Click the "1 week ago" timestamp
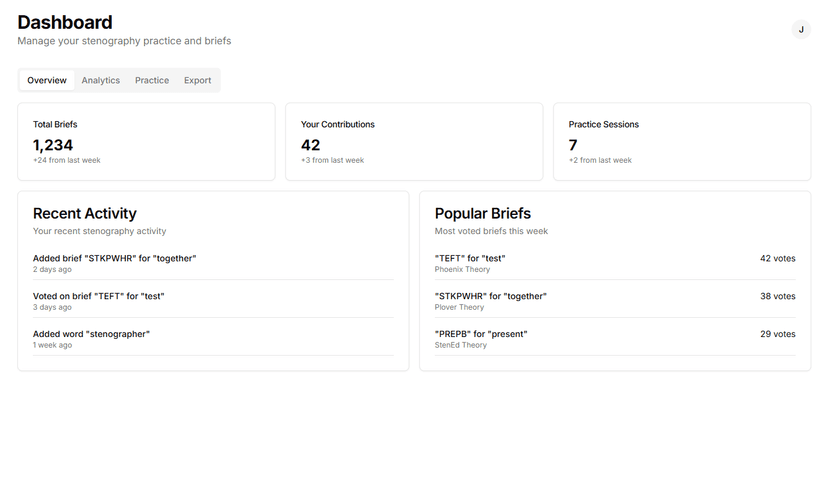Image resolution: width=828 pixels, height=501 pixels. (52, 345)
